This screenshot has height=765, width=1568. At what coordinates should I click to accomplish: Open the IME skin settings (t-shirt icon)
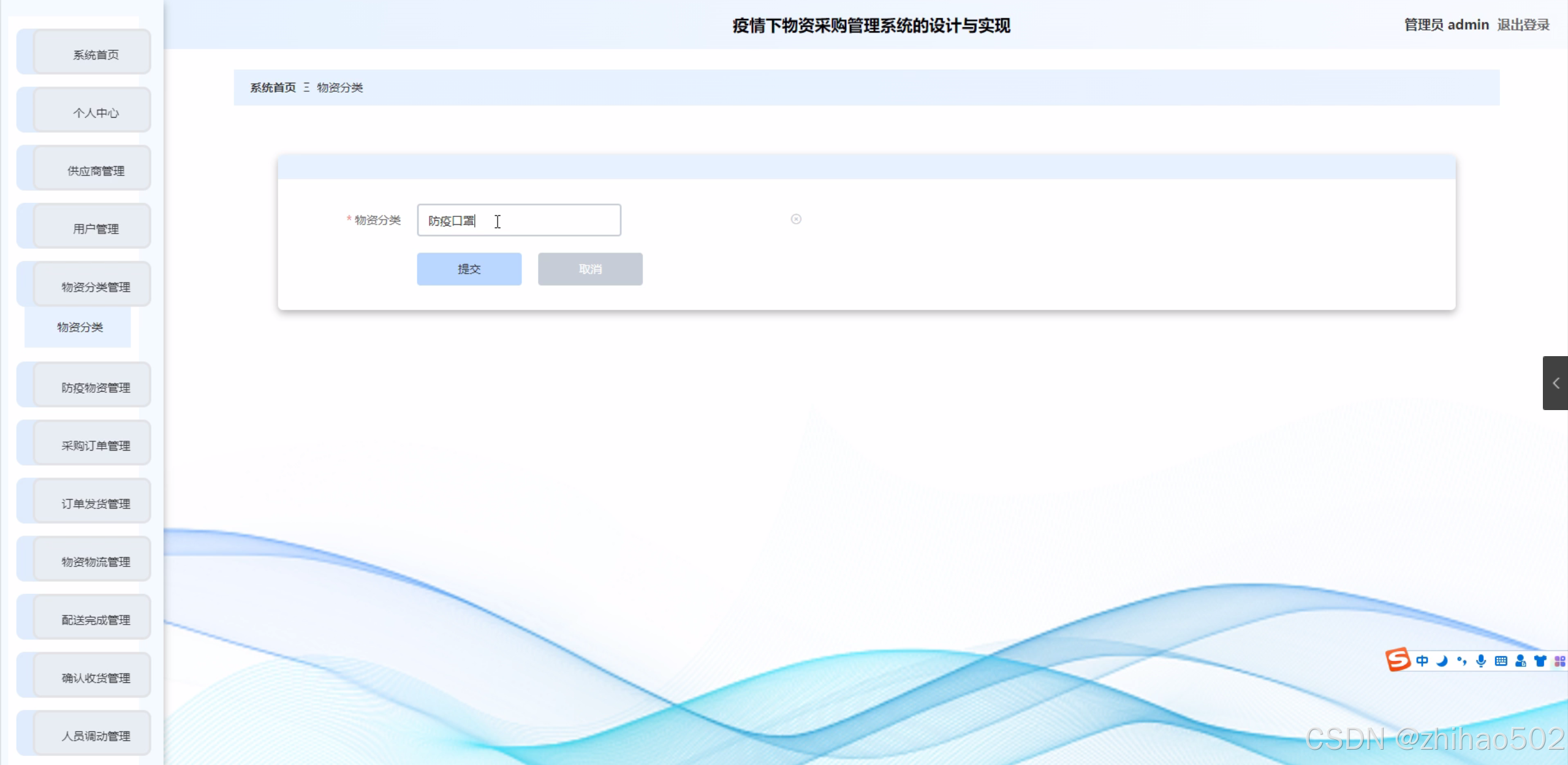1540,660
